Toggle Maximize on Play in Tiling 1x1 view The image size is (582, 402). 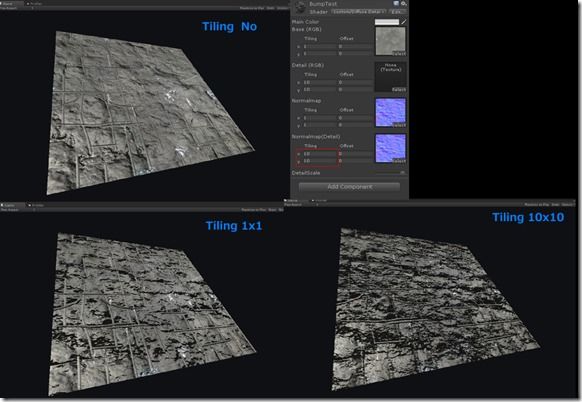coord(254,210)
